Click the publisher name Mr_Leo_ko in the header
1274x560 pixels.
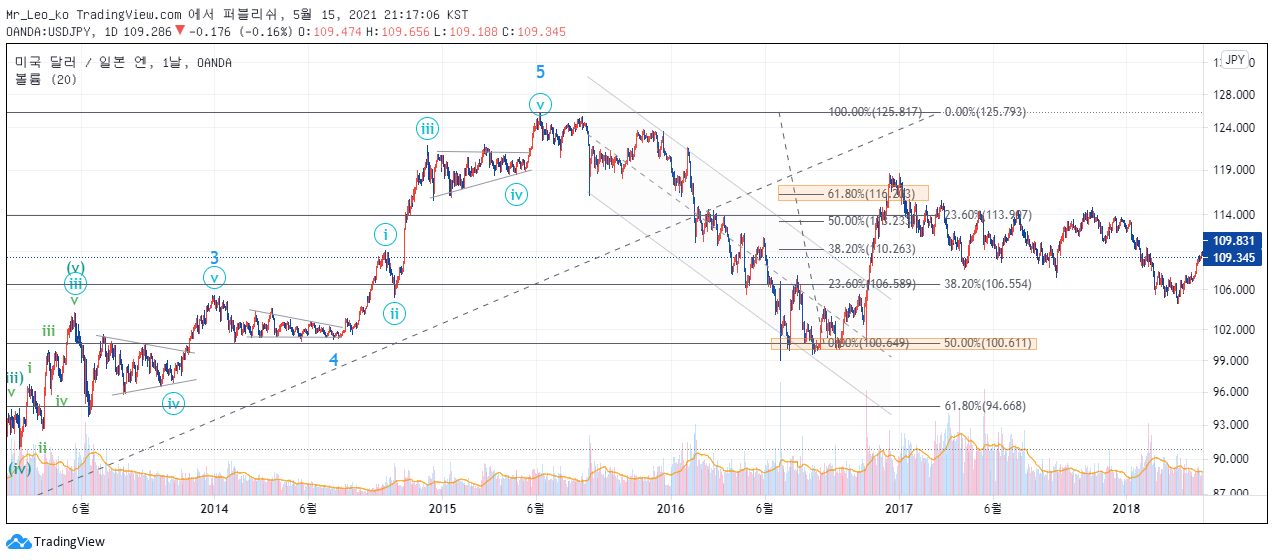pos(38,15)
